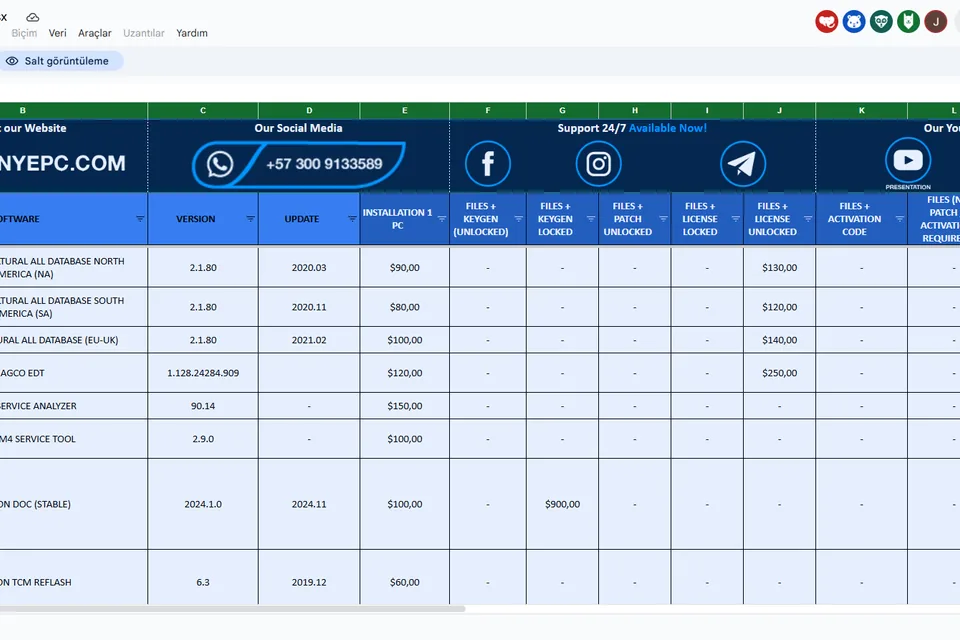Screen dimensions: 960x640
Task: Open filter for FILES + LICENSE LOCKED
Action: coord(735,219)
